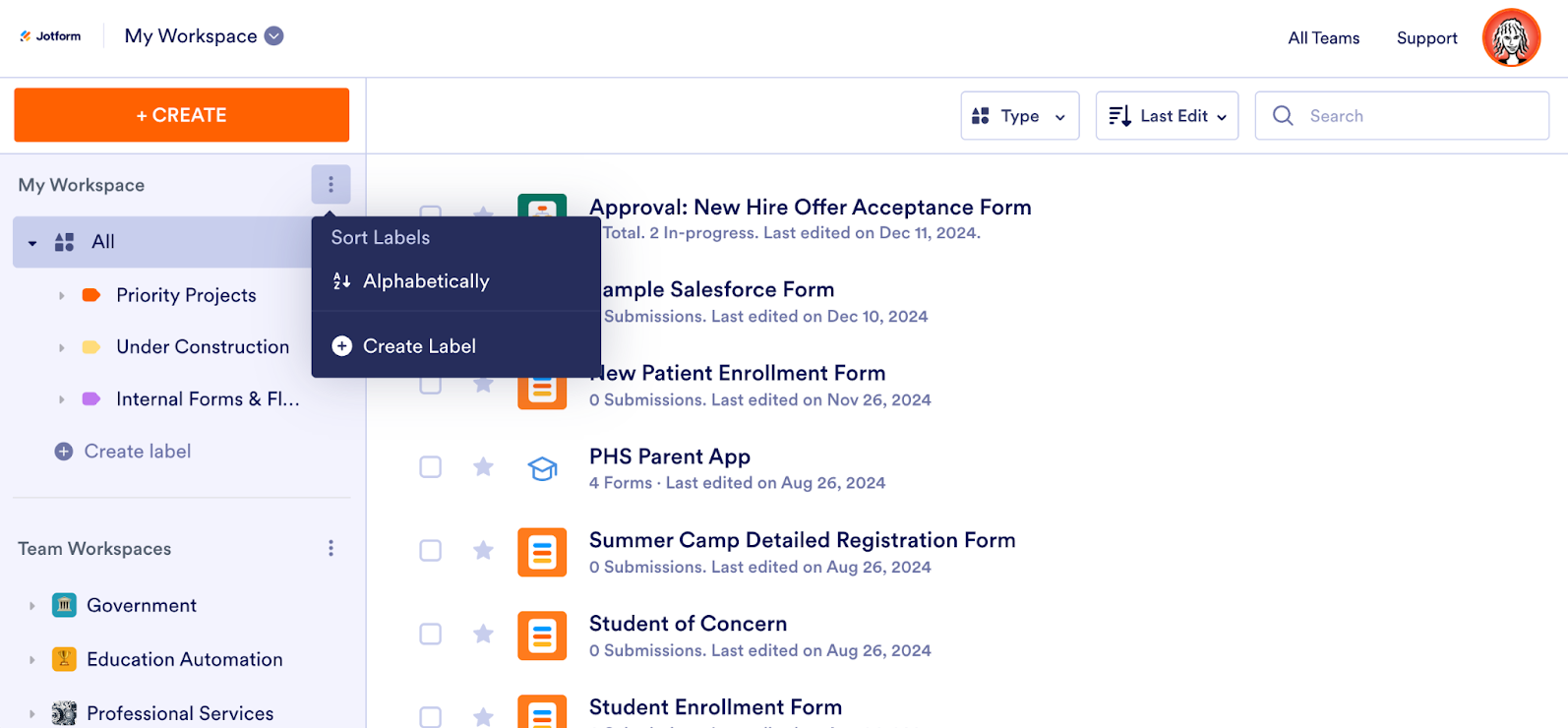Click the Education Automation trophy icon
This screenshot has height=728, width=1568.
pyautogui.click(x=64, y=659)
